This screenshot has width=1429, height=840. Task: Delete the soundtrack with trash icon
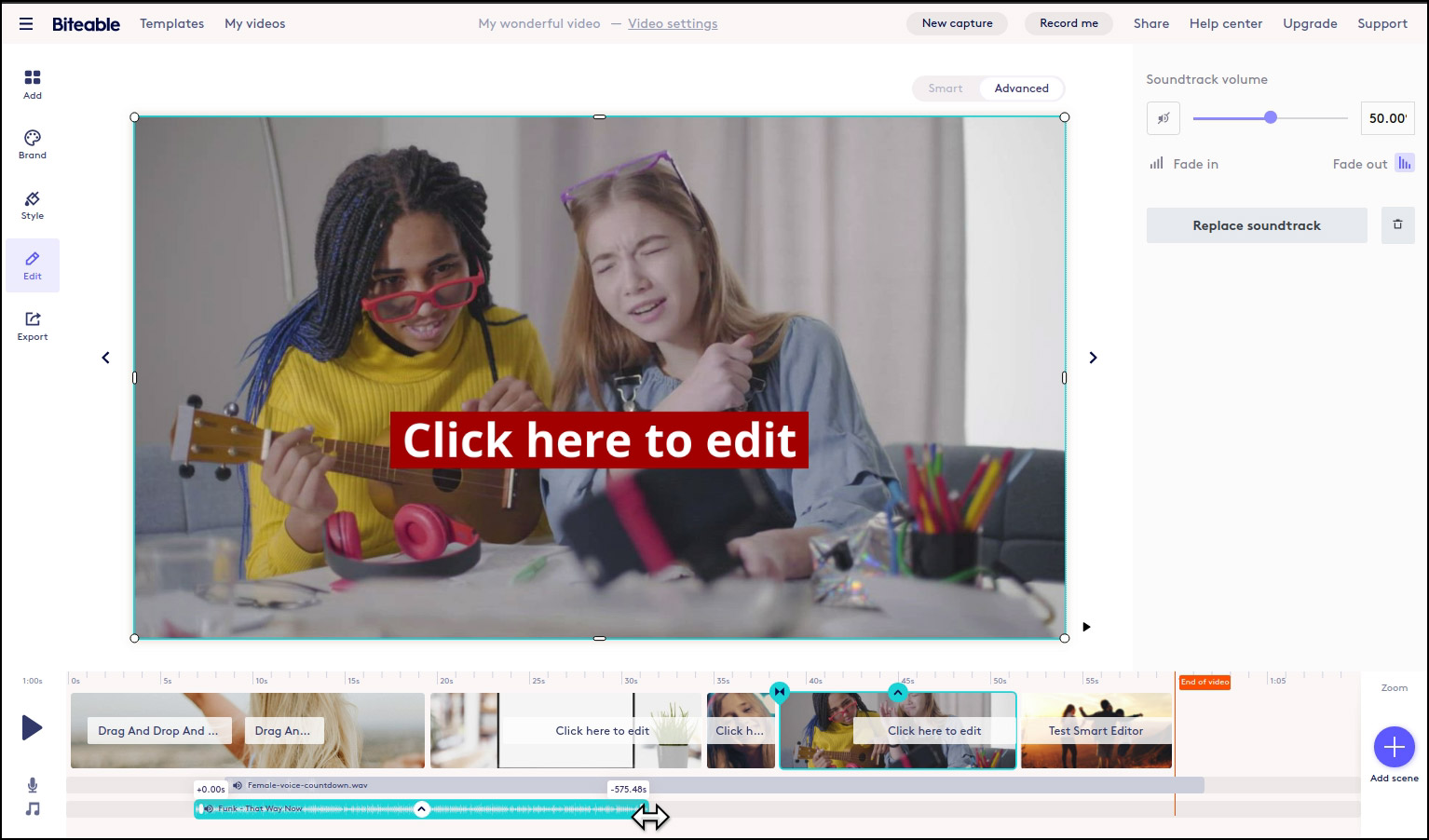pos(1397,225)
